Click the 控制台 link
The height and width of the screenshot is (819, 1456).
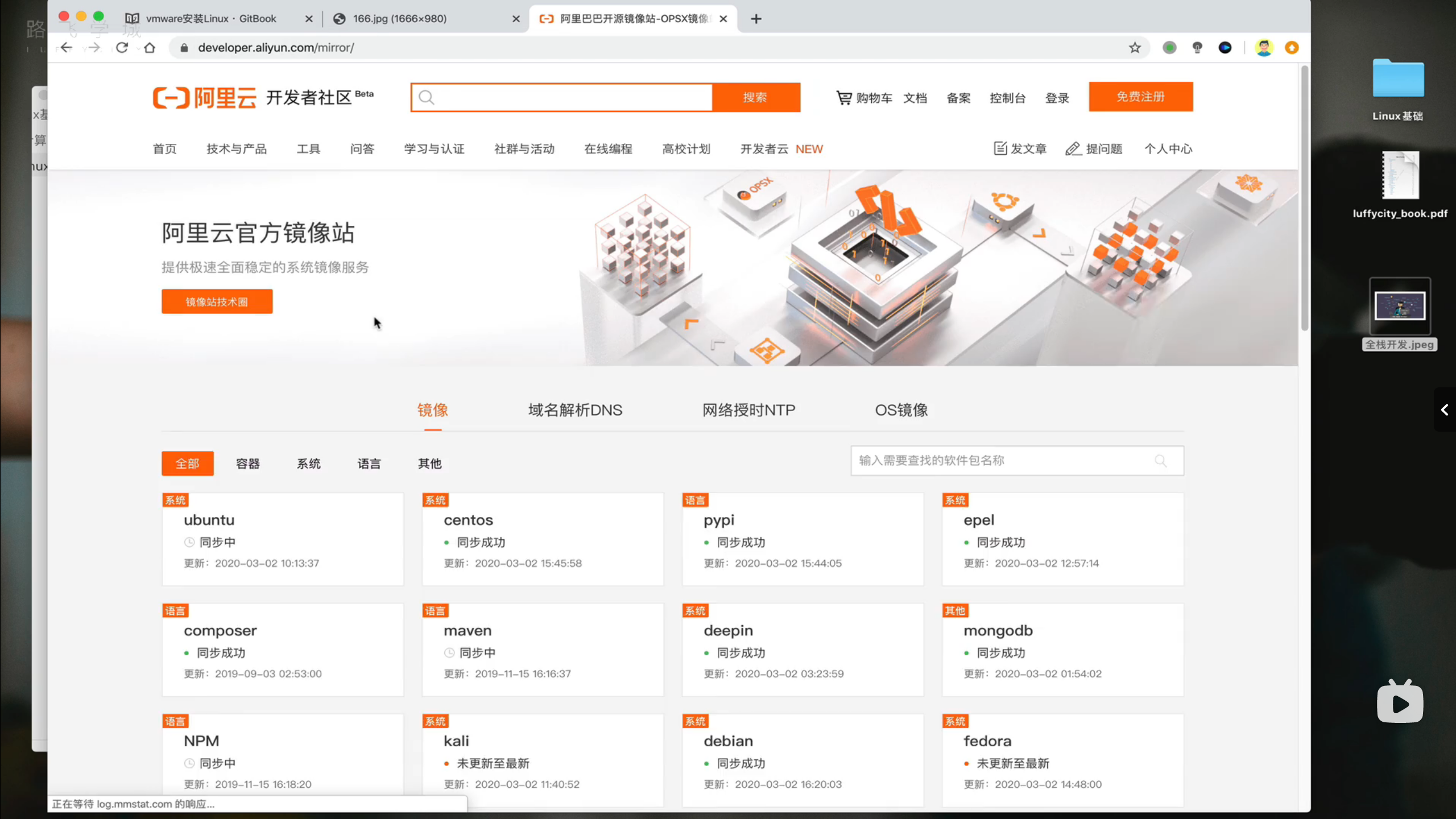tap(1007, 98)
